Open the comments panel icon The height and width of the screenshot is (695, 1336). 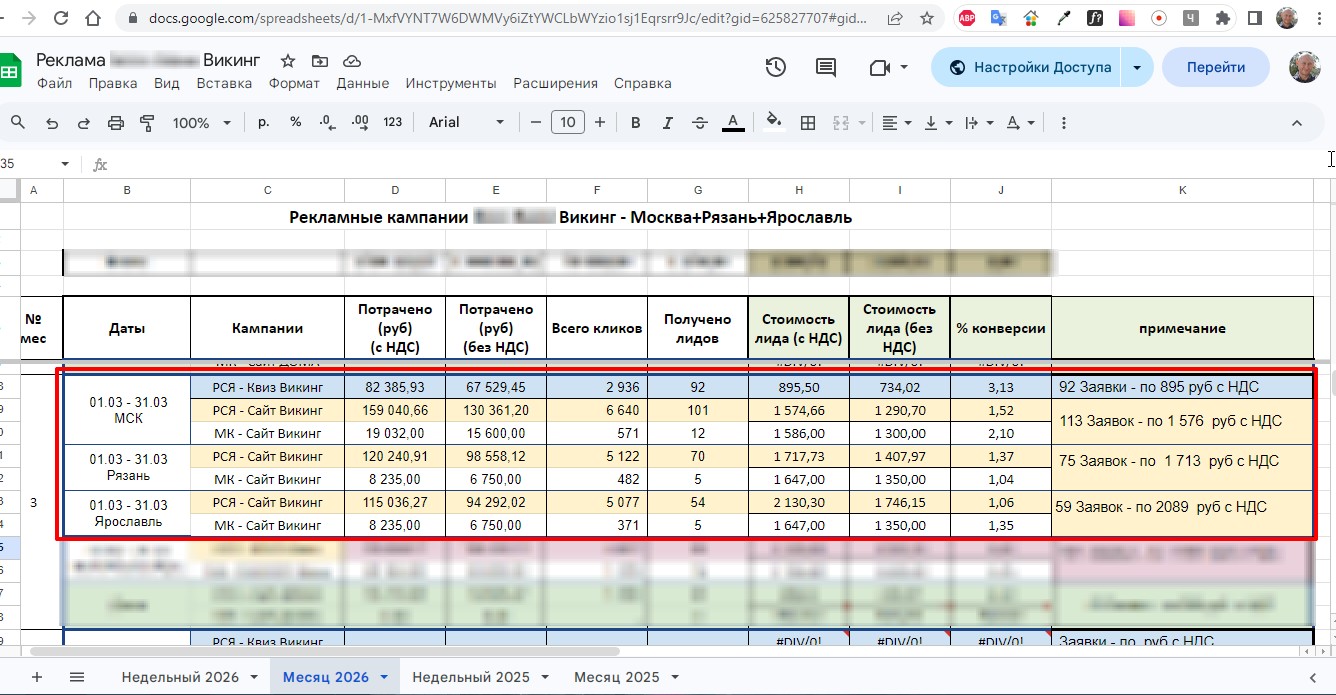(826, 67)
